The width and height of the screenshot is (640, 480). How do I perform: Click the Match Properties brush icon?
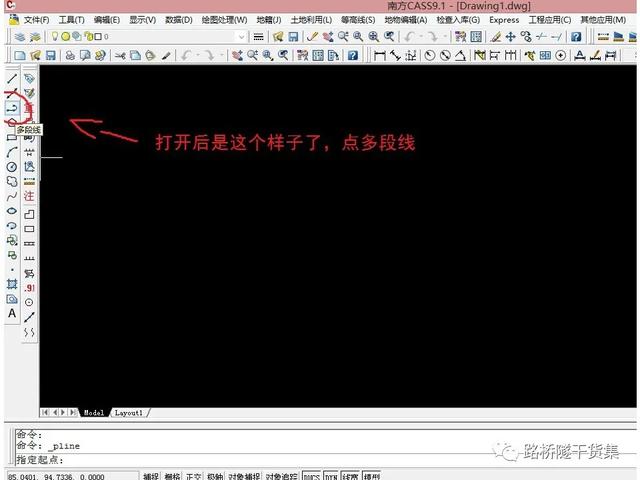pyautogui.click(x=166, y=55)
